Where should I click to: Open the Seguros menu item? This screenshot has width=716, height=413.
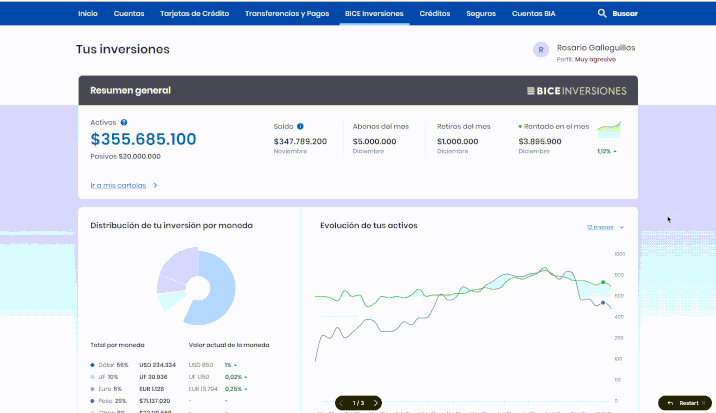point(481,14)
